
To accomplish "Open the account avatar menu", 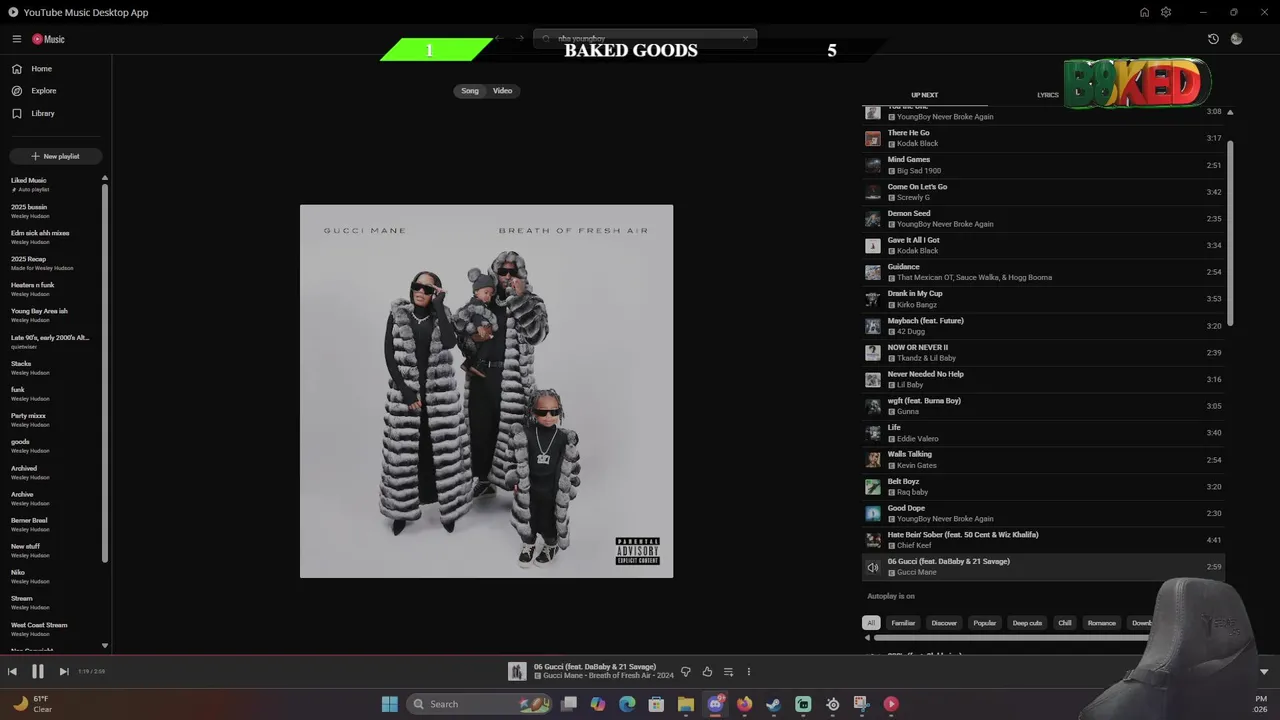I will [x=1237, y=39].
